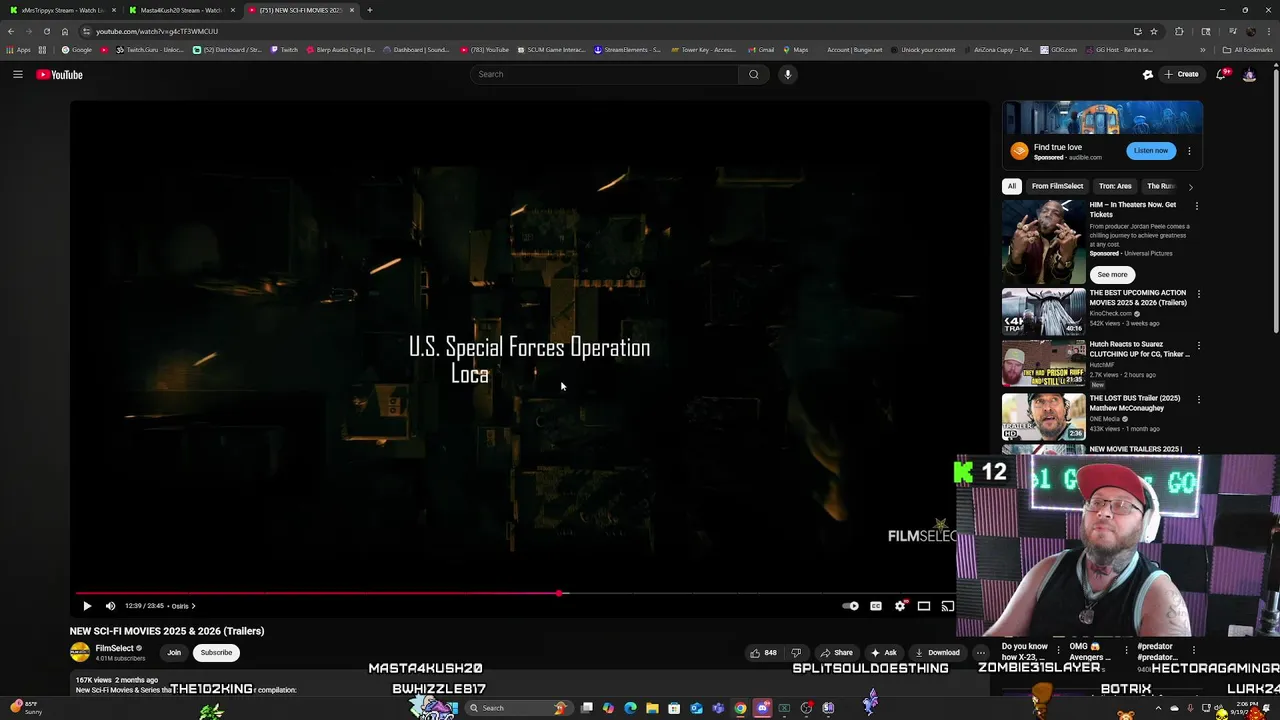Download the video
The height and width of the screenshot is (720, 1280).
[937, 653]
